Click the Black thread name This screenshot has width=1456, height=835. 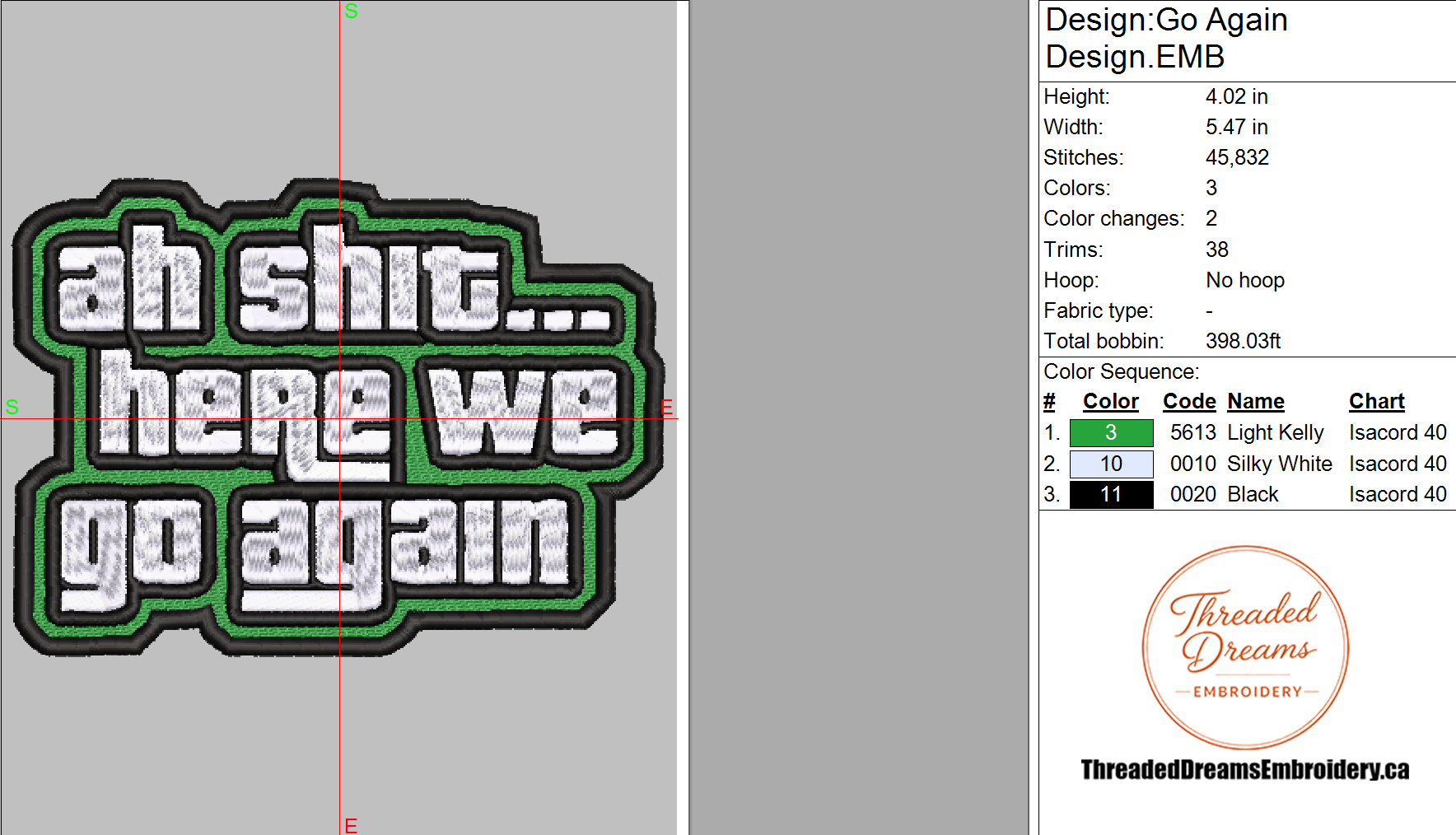pyautogui.click(x=1253, y=494)
